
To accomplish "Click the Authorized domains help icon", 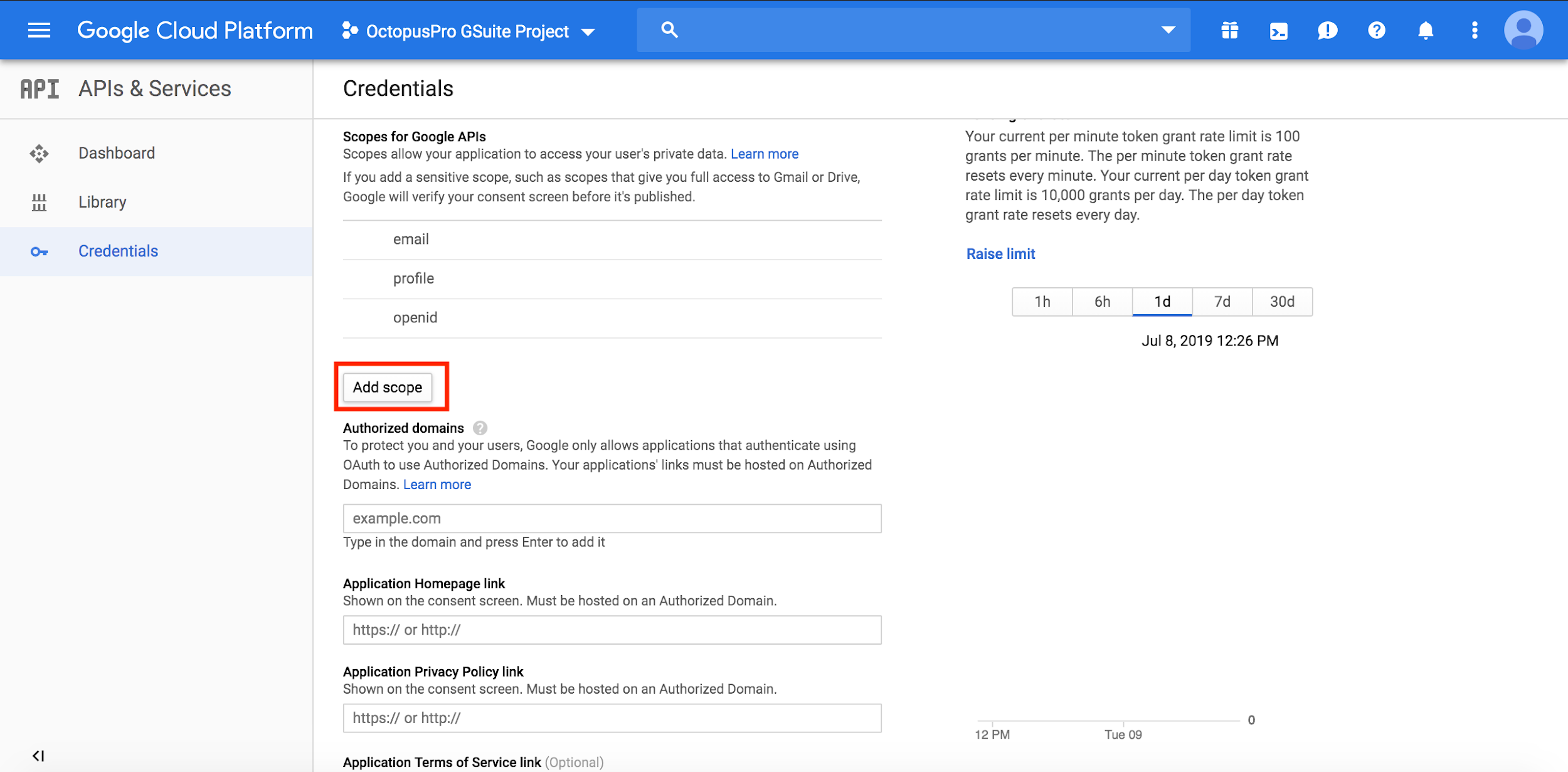I will (480, 428).
